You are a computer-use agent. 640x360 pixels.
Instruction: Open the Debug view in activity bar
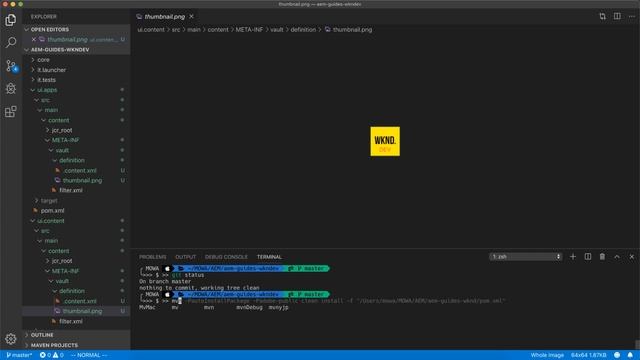pyautogui.click(x=11, y=88)
